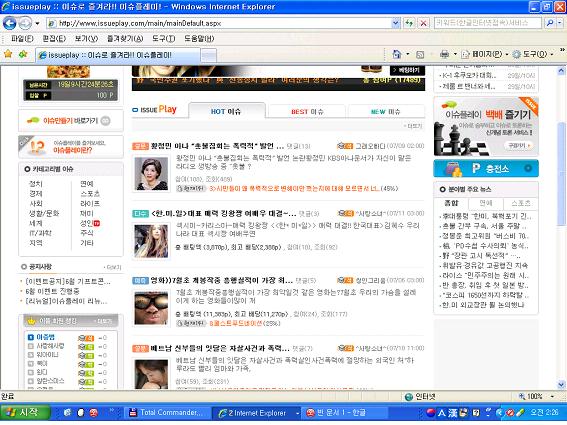Open the 경제 category link
The image size is (567, 425).
click(35, 194)
